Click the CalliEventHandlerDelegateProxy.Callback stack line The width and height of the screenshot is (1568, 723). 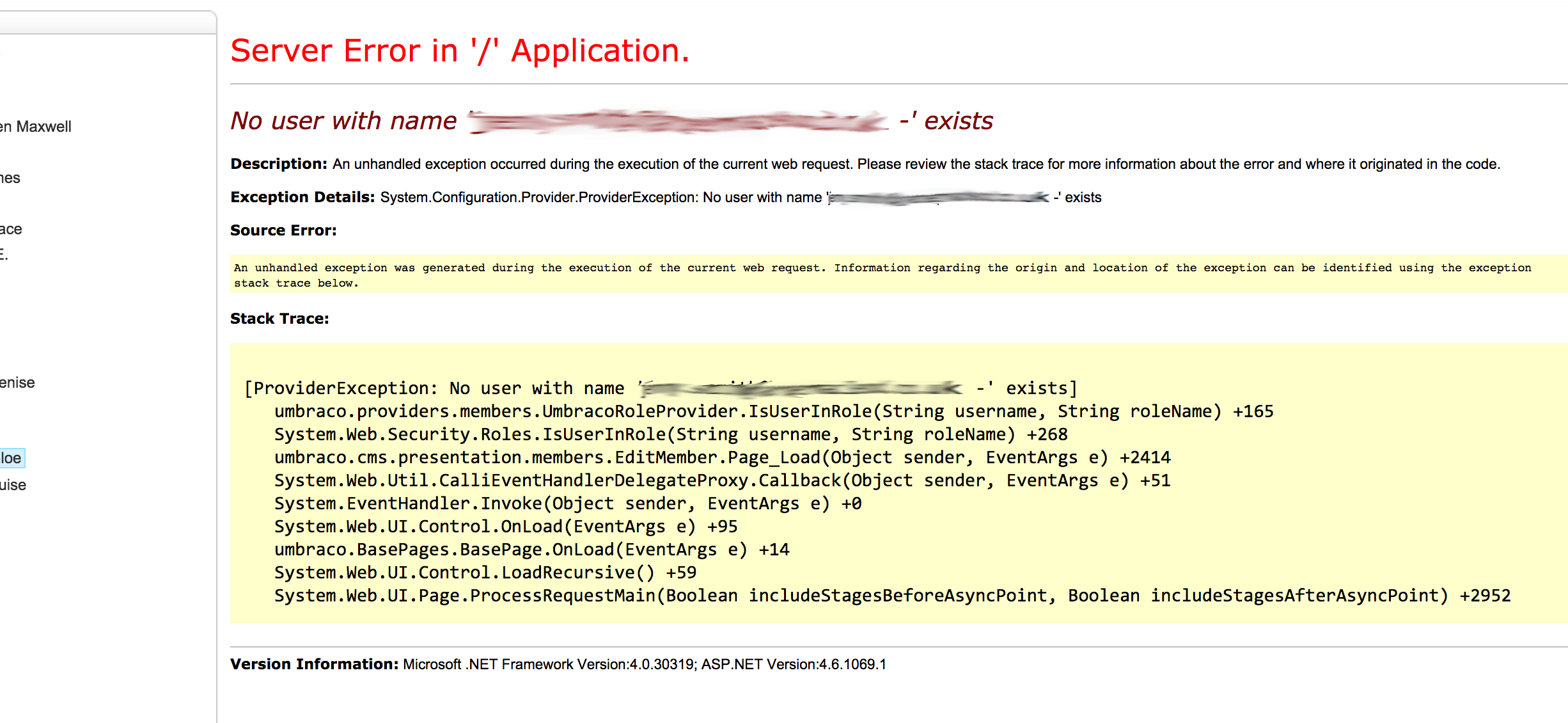tap(723, 481)
